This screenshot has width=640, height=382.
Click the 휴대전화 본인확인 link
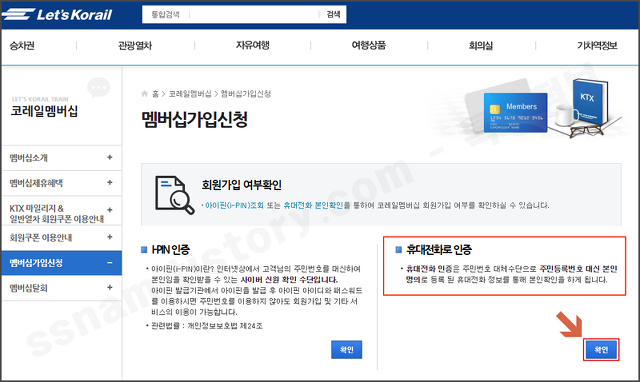[313, 205]
